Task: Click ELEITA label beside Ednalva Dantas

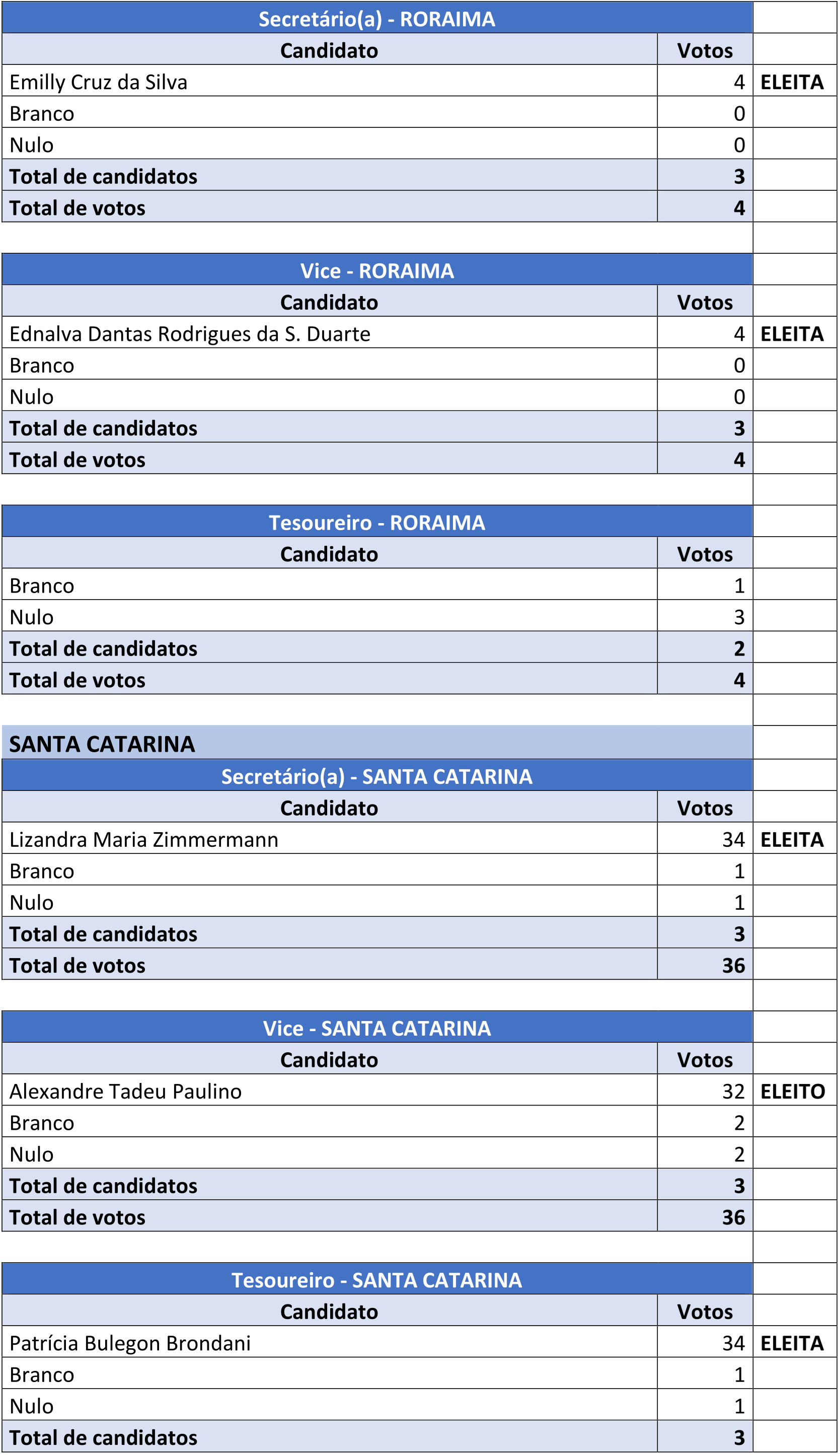Action: pyautogui.click(x=792, y=334)
